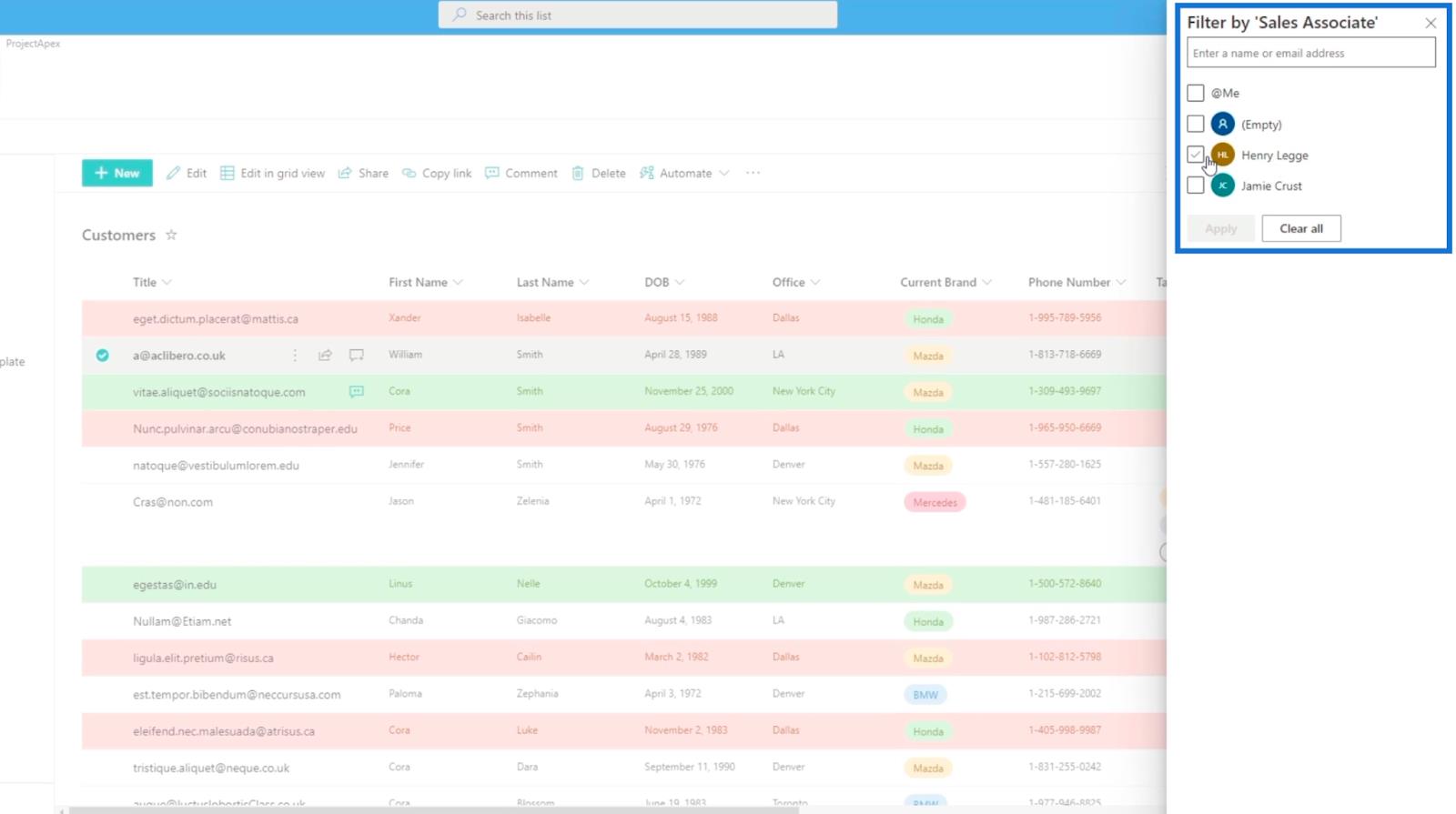This screenshot has height=814, width=1456.
Task: Open the Phone Number column dropdown
Action: [1121, 282]
